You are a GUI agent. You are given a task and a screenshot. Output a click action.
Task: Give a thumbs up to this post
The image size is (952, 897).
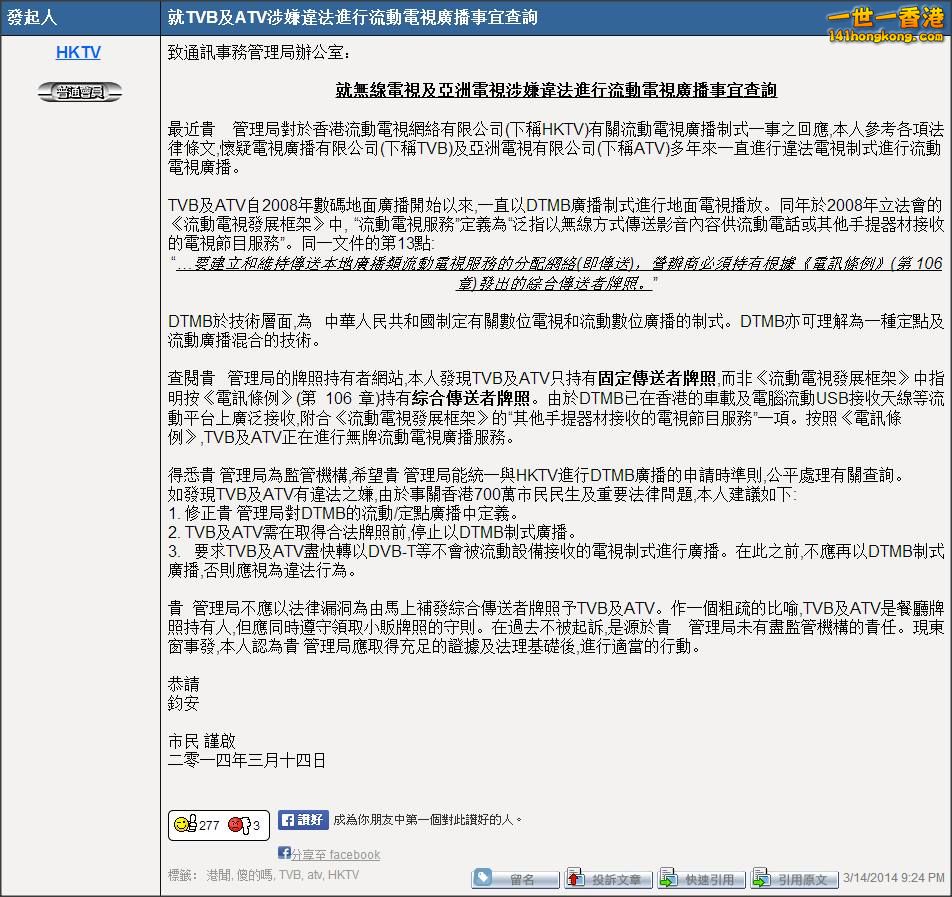185,826
